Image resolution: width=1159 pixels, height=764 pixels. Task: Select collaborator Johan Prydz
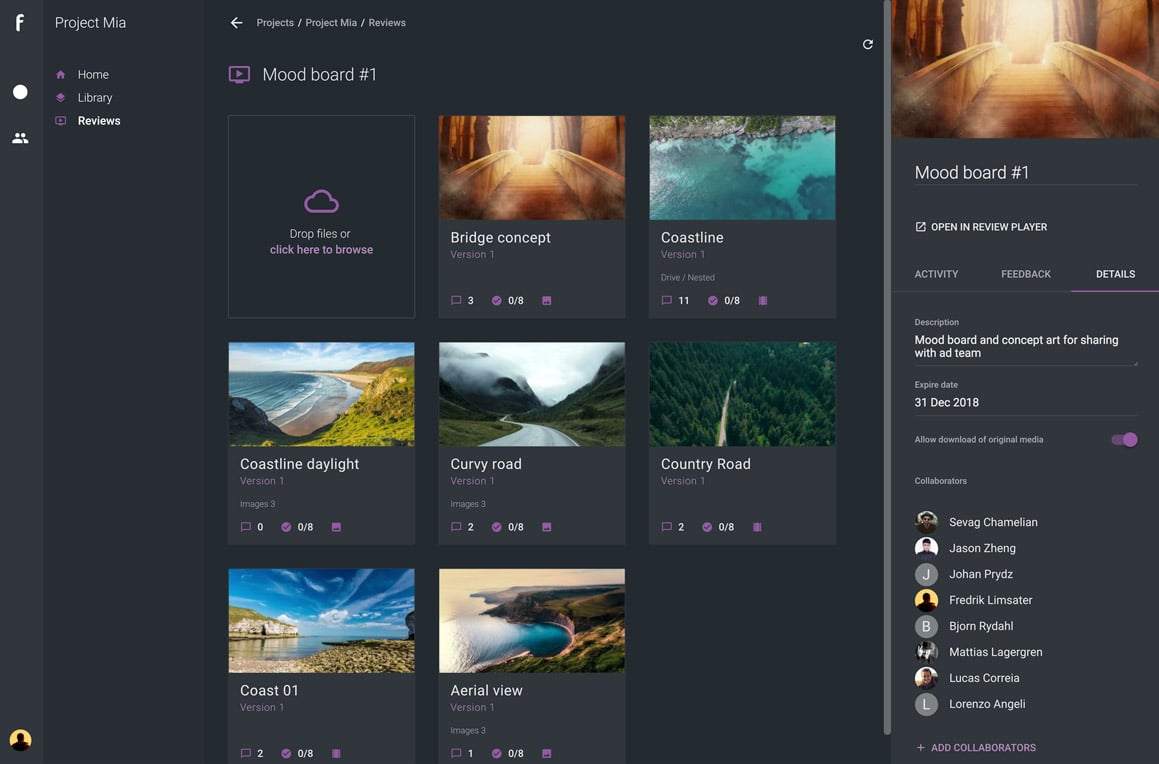(963, 574)
